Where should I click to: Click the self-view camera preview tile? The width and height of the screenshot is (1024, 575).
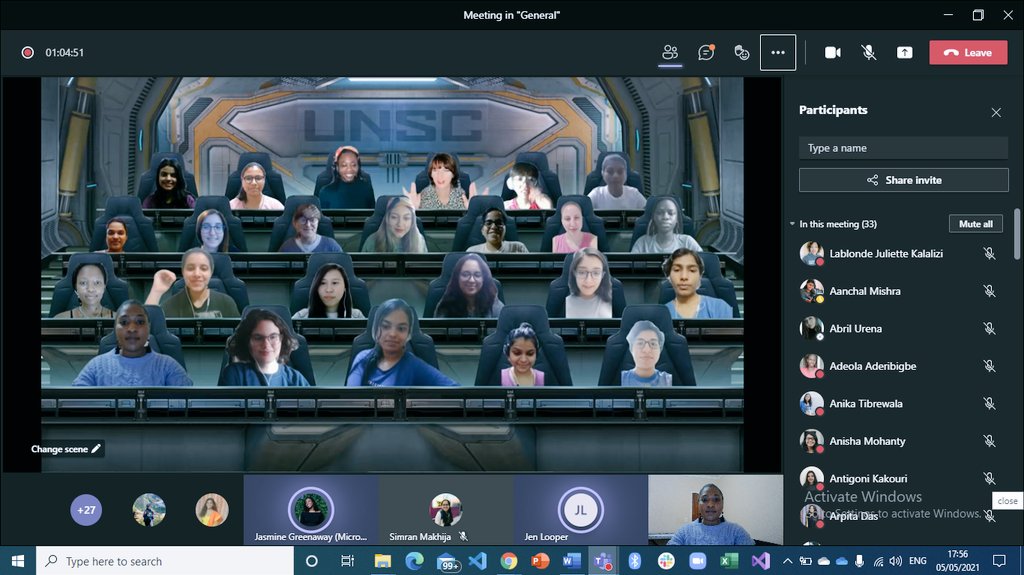(715, 510)
